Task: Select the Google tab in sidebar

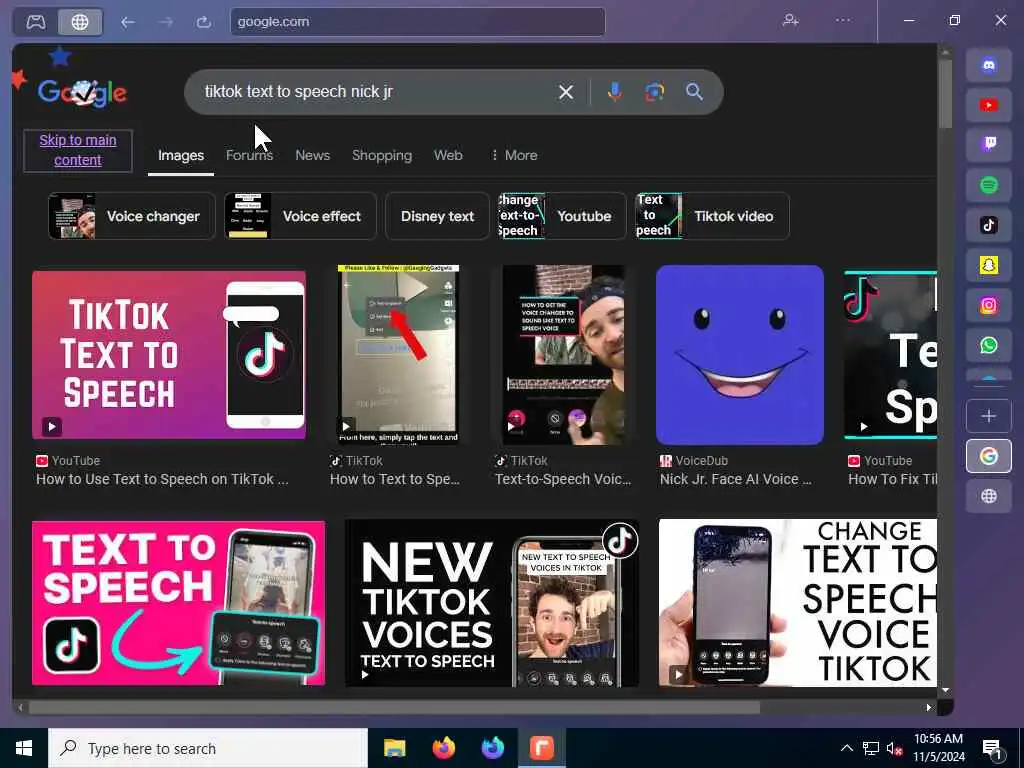Action: tap(989, 456)
